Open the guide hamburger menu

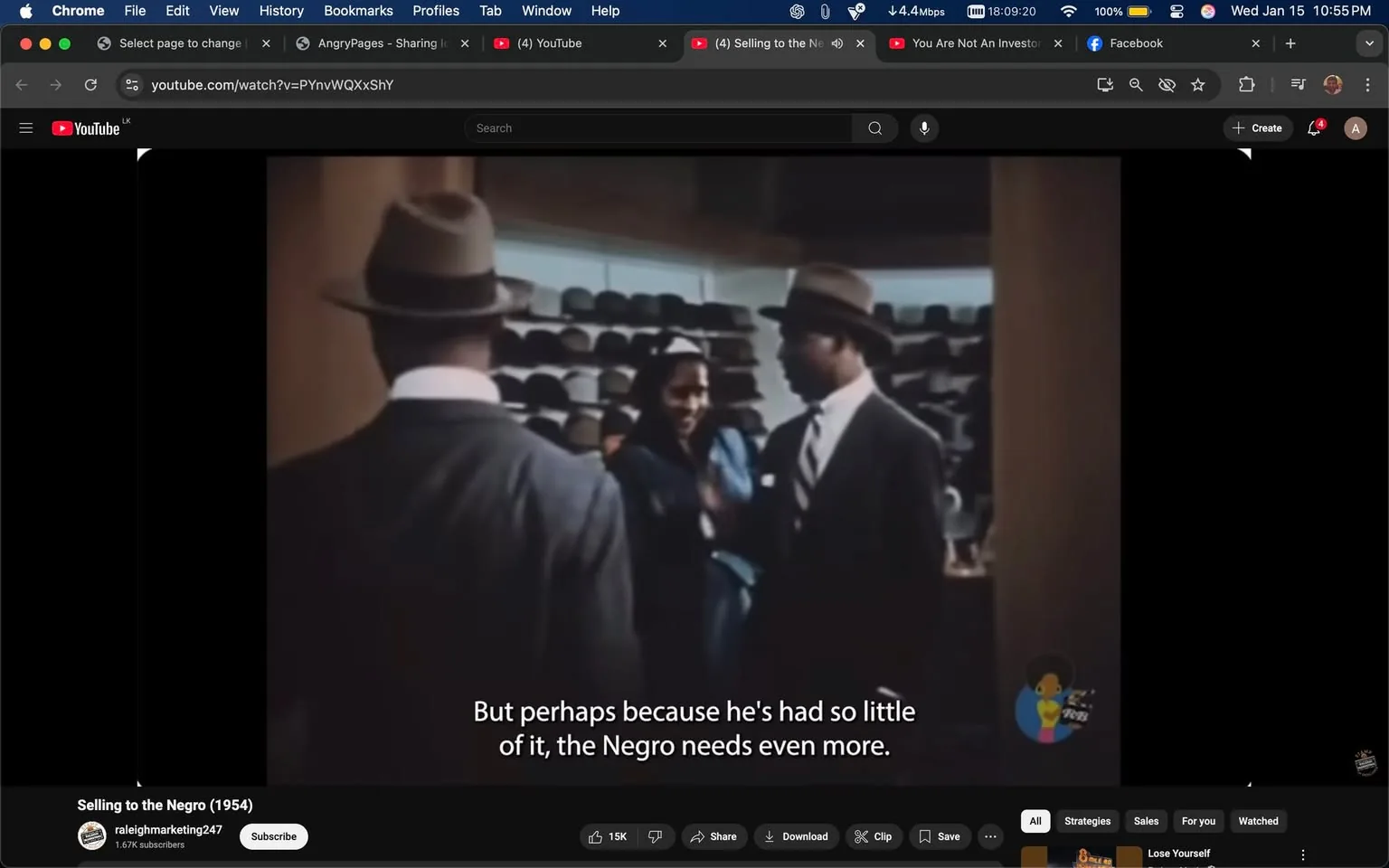coord(25,127)
